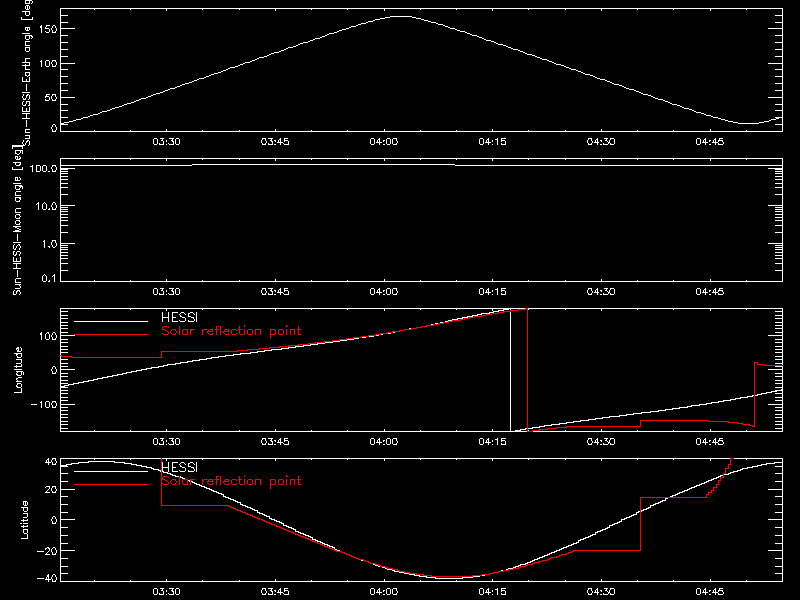
Task: Click 04:00 tick under Sun-HESSI-Moon angle plot
Action: click(384, 291)
